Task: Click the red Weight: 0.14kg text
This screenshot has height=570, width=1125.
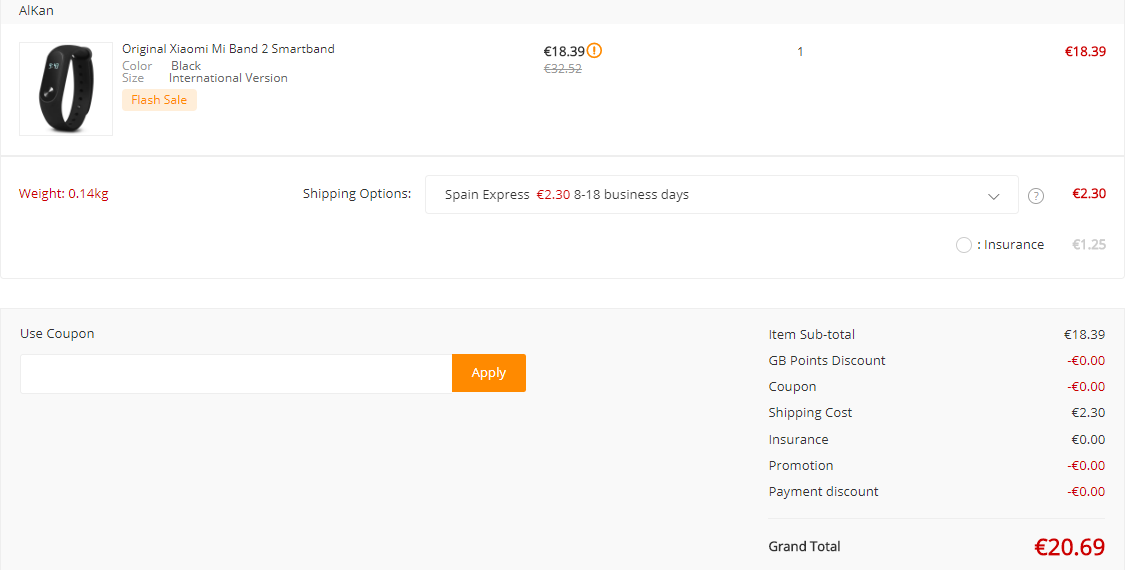Action: (x=64, y=194)
